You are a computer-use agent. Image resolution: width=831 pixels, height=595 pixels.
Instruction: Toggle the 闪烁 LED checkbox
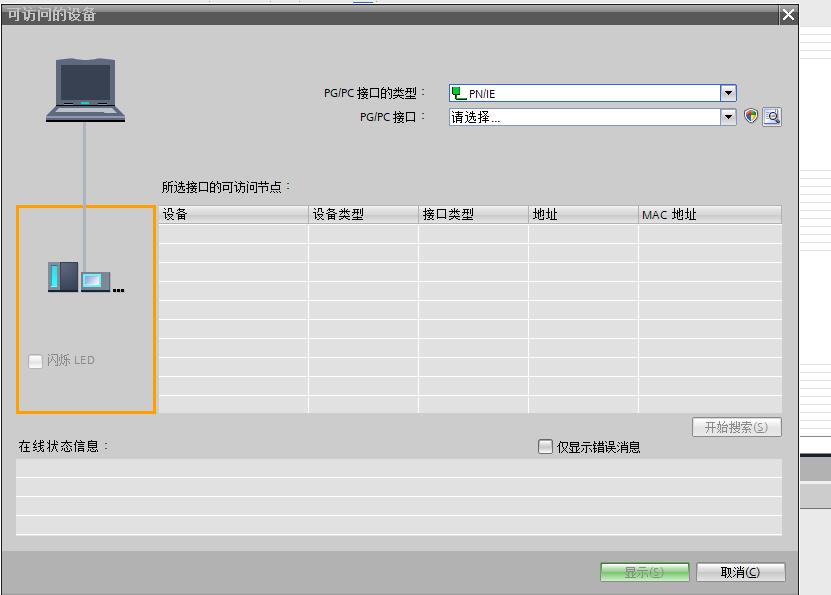coord(36,361)
